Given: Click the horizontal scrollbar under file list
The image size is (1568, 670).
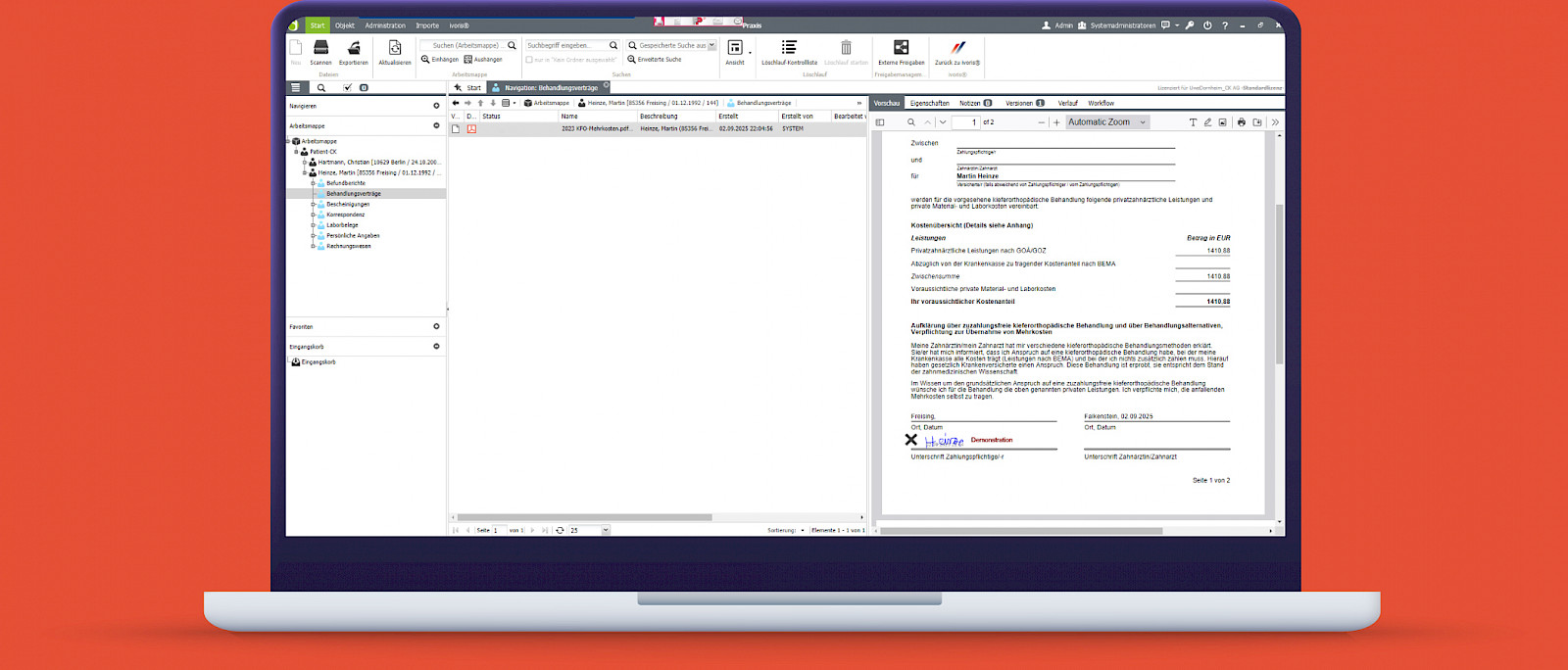Looking at the screenshot, I should click(x=584, y=517).
